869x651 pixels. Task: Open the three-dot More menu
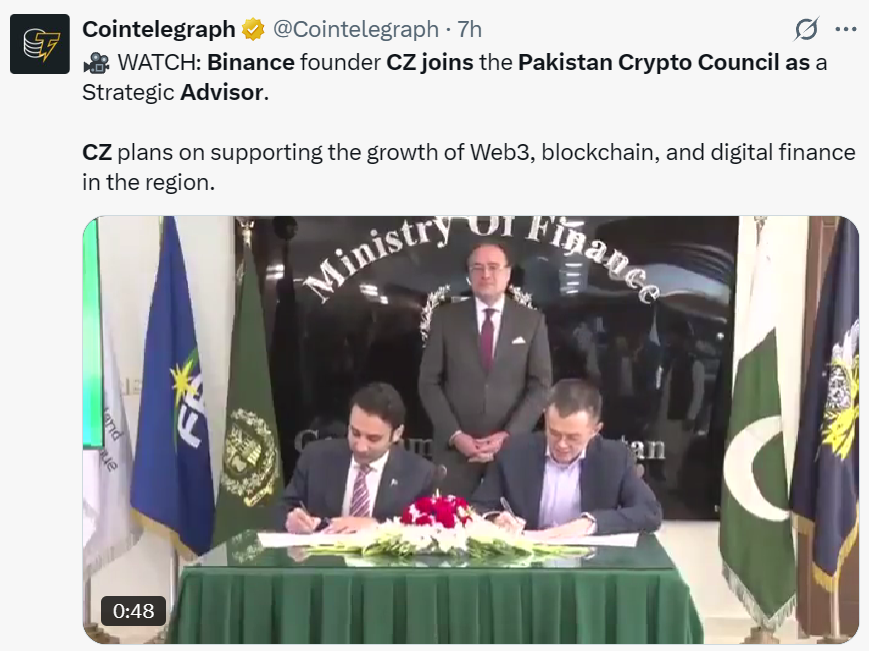point(846,29)
